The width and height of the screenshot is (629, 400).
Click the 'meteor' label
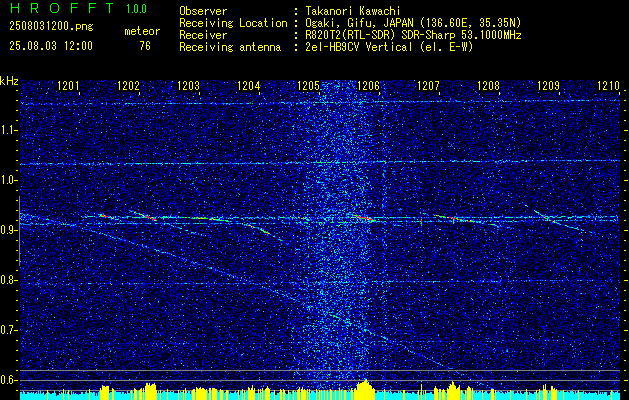142,31
